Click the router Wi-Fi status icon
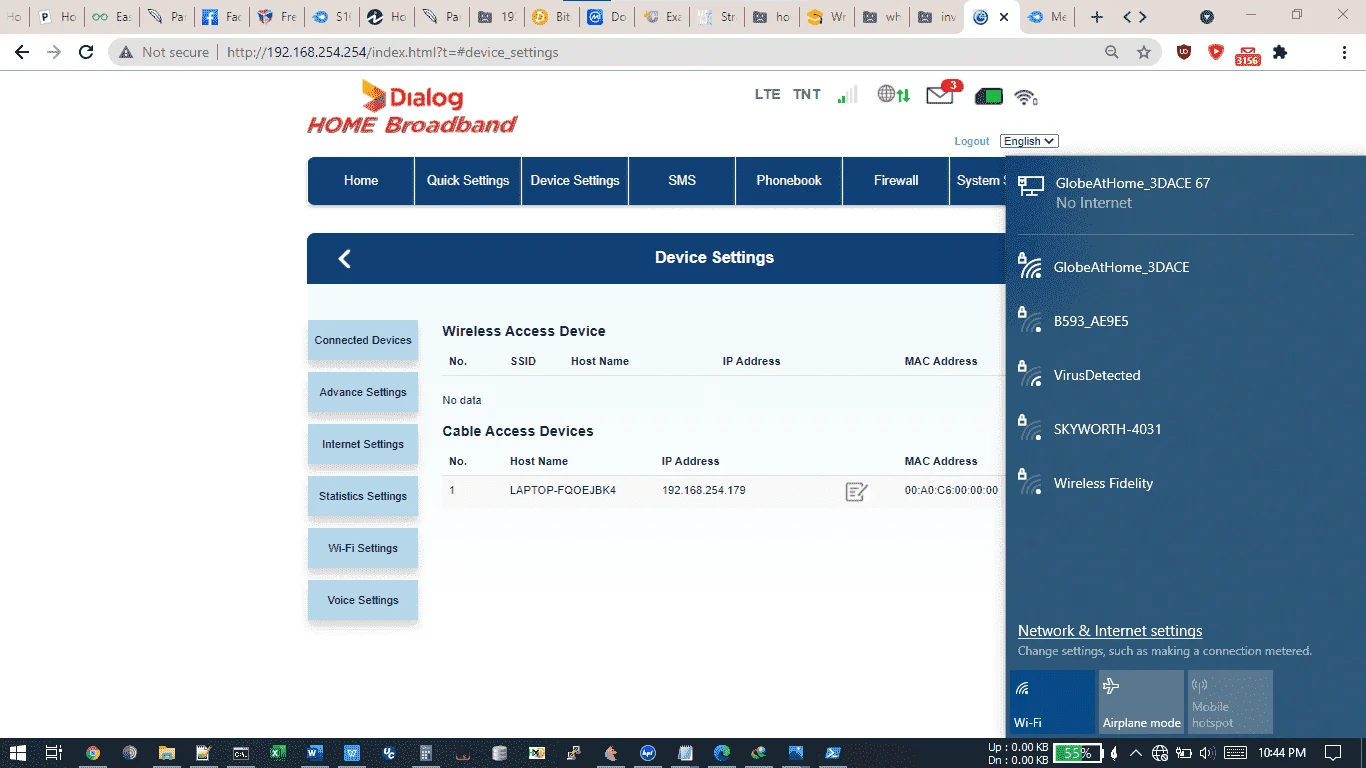Image resolution: width=1366 pixels, height=768 pixels. [1025, 97]
